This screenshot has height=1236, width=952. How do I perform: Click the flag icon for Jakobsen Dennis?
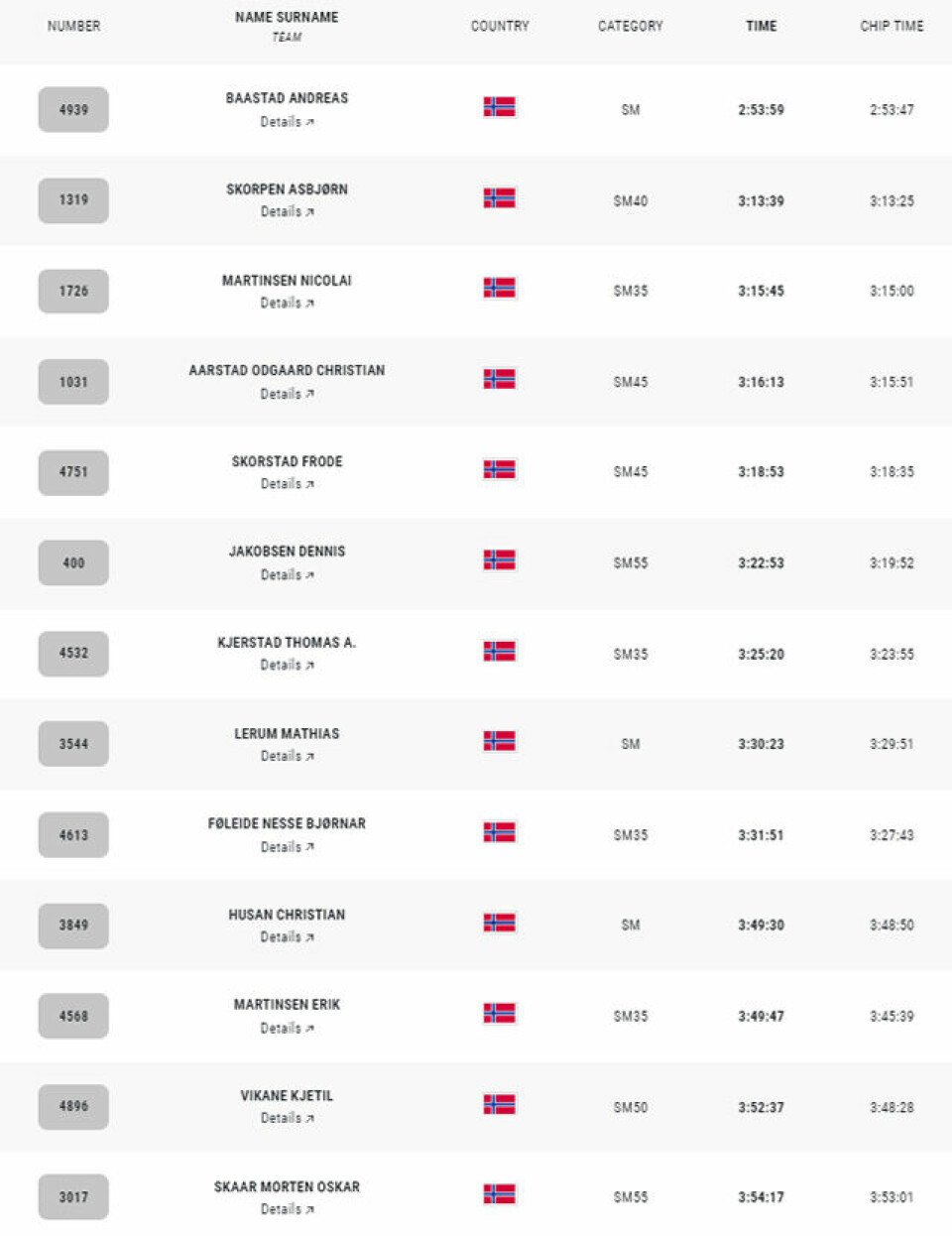click(499, 559)
